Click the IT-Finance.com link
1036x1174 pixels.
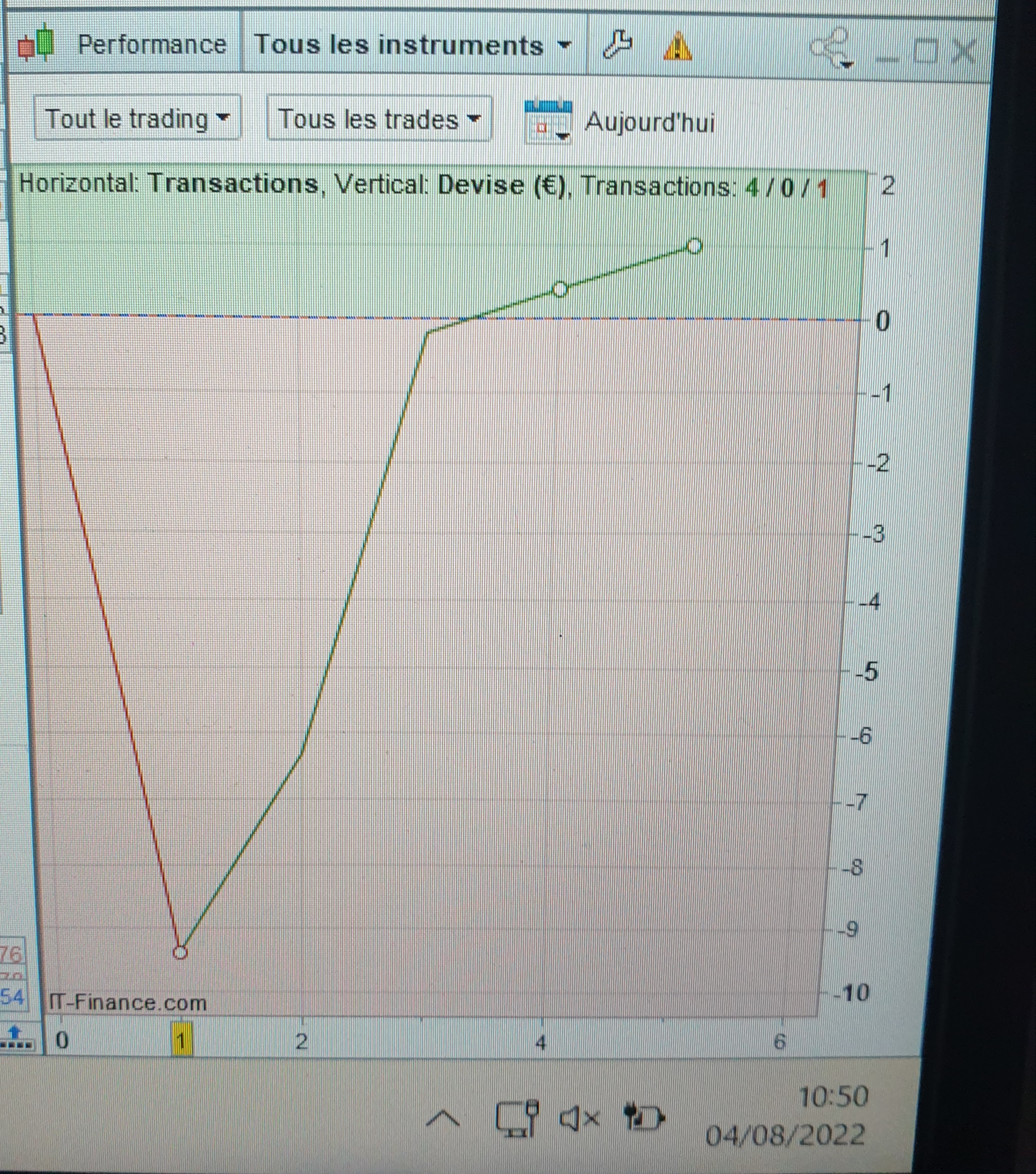pos(128,1003)
